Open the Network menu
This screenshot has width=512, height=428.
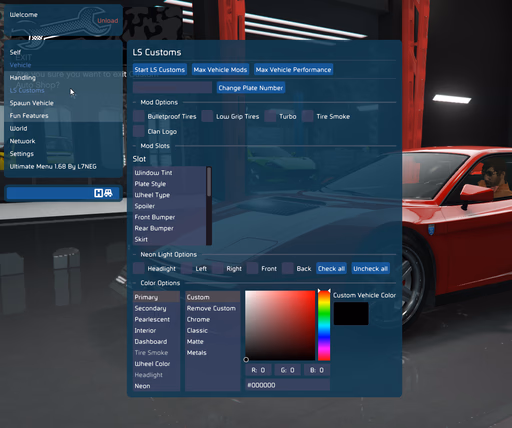[22, 141]
